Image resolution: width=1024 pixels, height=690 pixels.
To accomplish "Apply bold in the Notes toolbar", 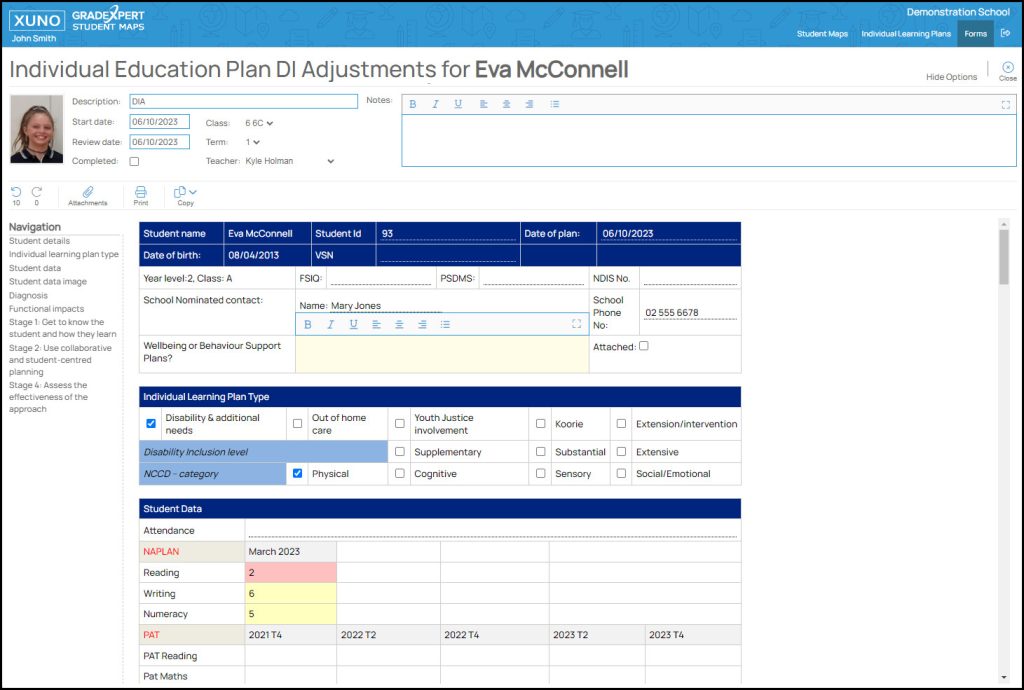I will pyautogui.click(x=413, y=104).
